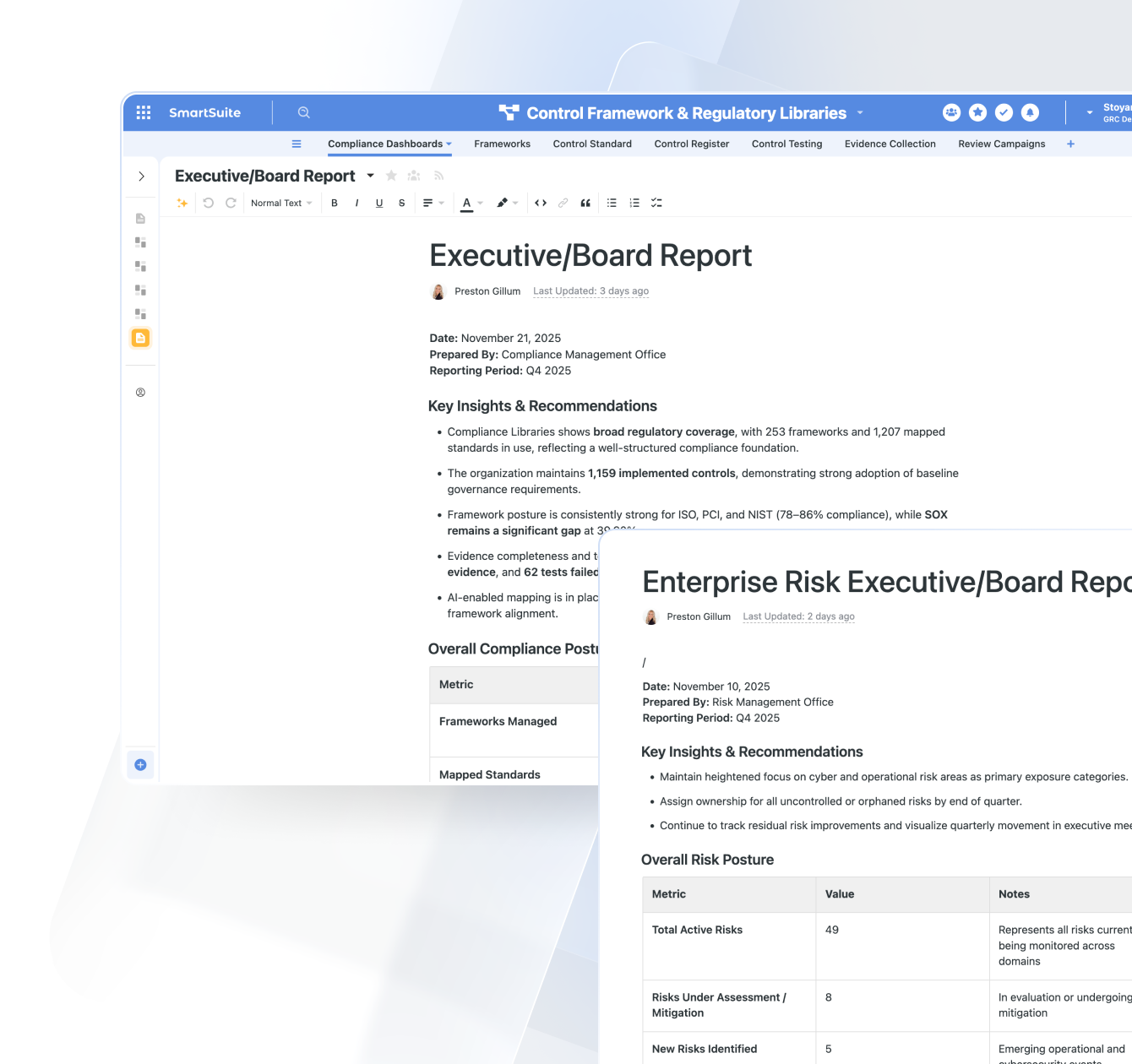Viewport: 1132px width, 1064px height.
Task: Open the members icon in header
Action: point(951,112)
